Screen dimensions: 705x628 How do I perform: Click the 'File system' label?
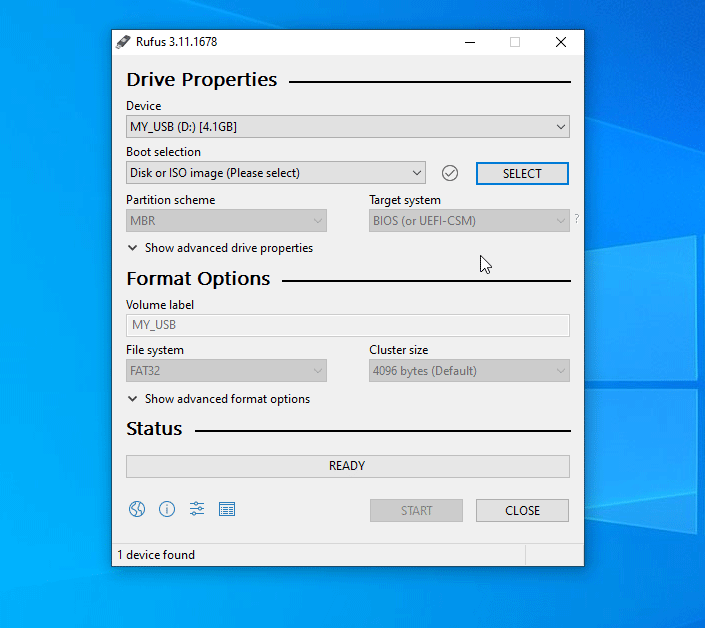click(155, 350)
